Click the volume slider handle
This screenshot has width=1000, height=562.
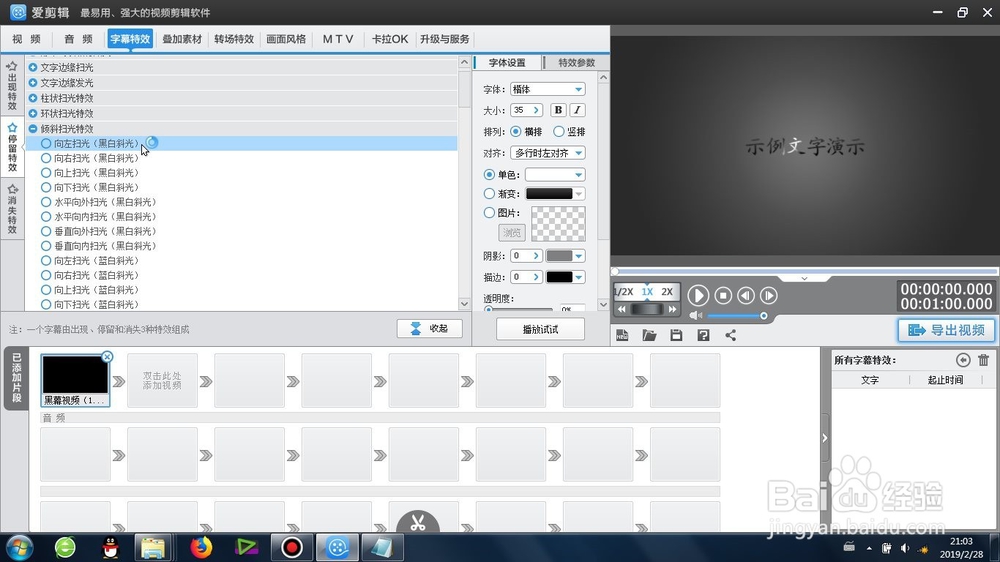click(763, 316)
